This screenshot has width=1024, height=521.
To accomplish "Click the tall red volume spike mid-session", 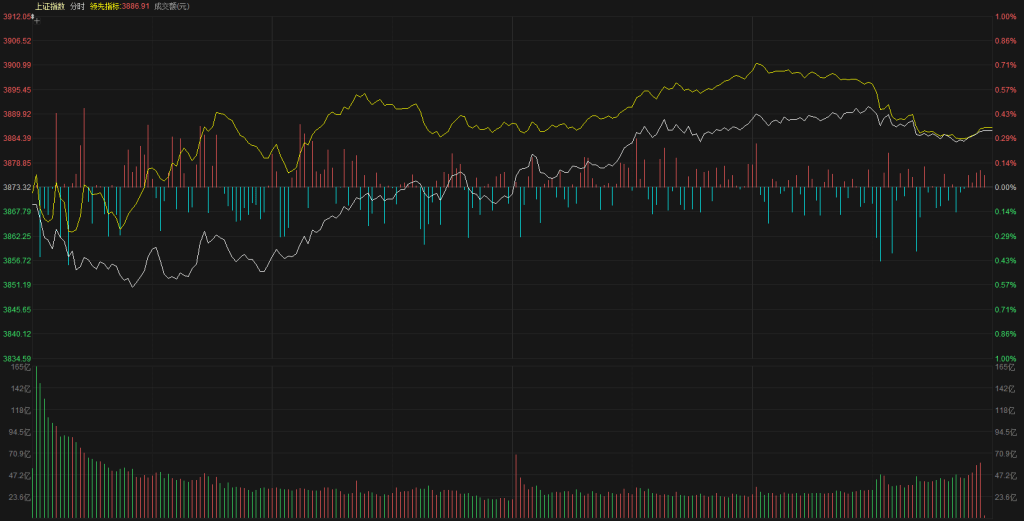I will point(516,487).
